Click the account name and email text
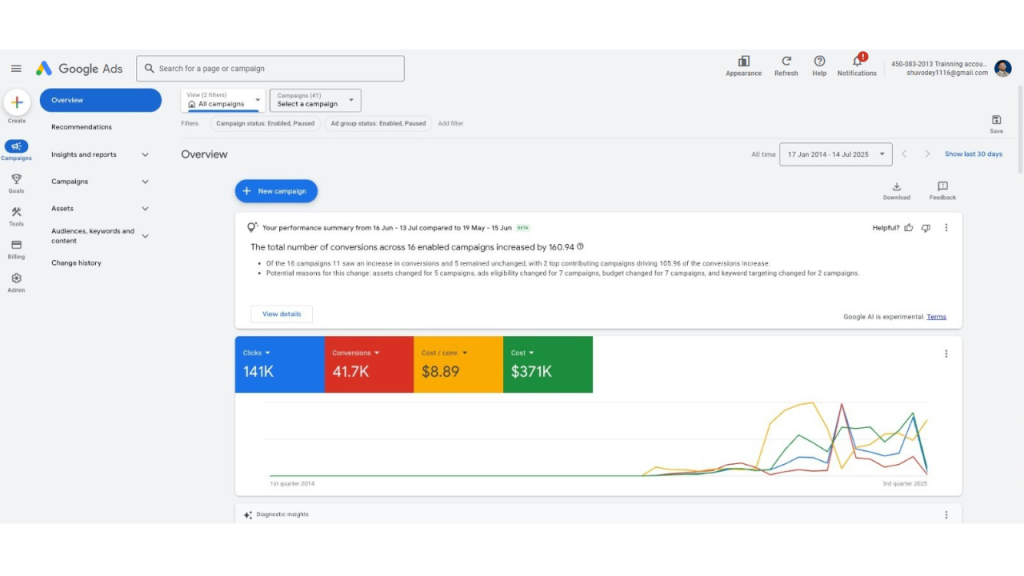1024x576 pixels. pyautogui.click(x=939, y=69)
